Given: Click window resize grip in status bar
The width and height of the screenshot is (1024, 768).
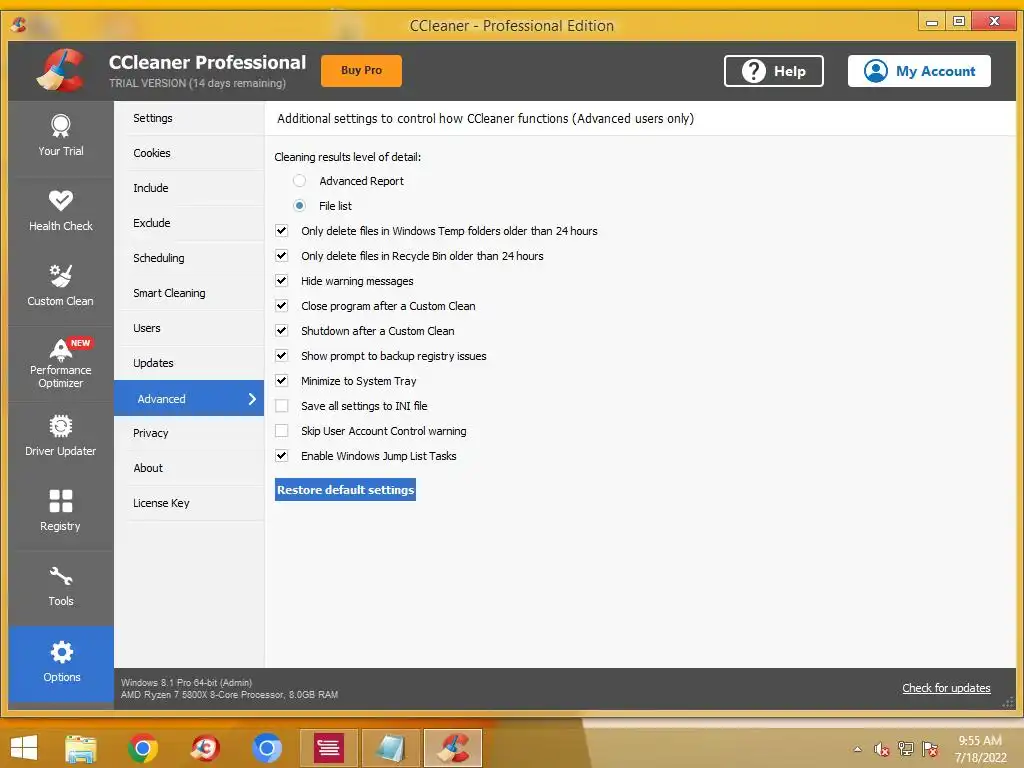Looking at the screenshot, I should pyautogui.click(x=1008, y=702).
